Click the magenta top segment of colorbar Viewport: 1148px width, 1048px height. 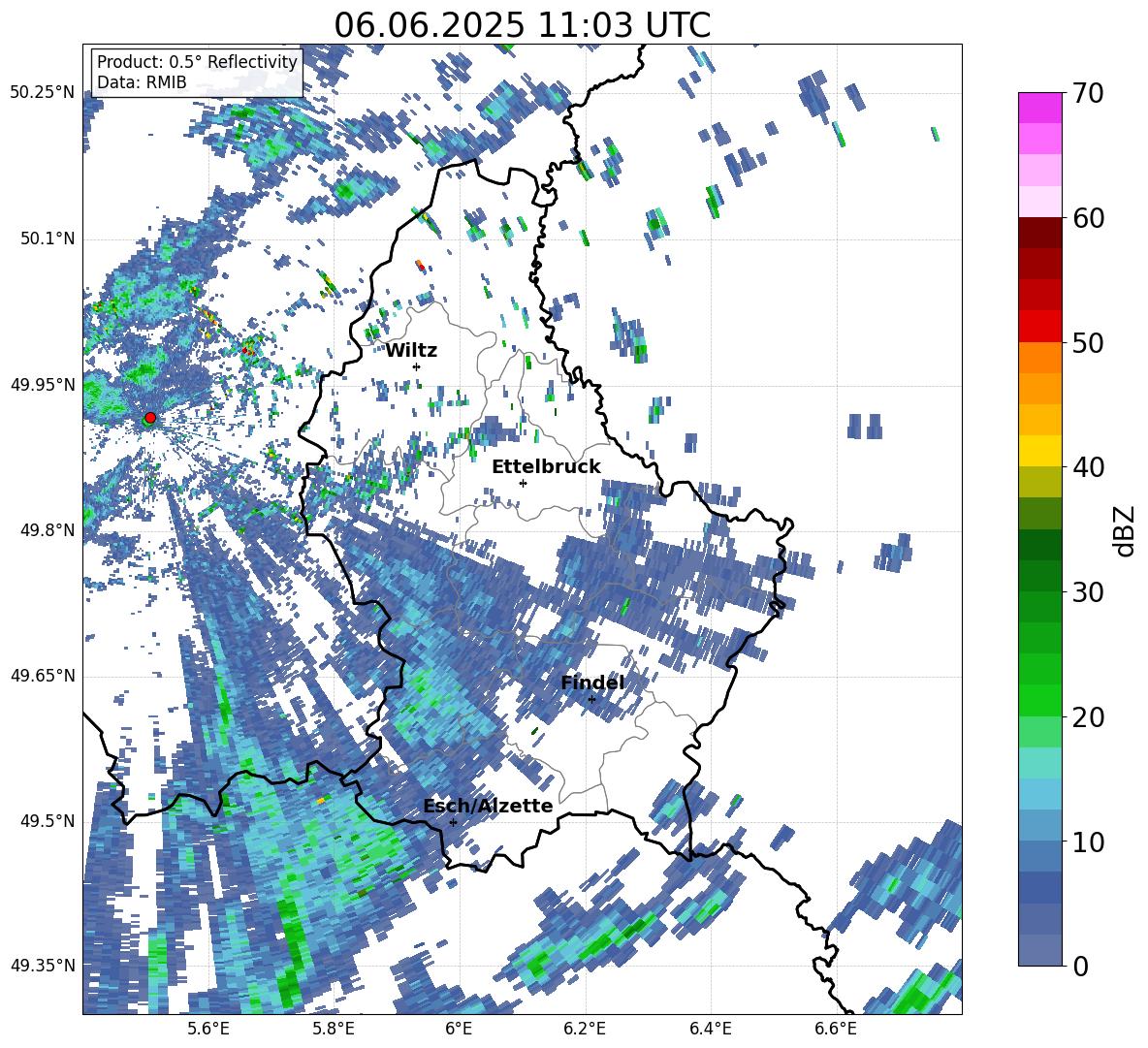[1039, 109]
